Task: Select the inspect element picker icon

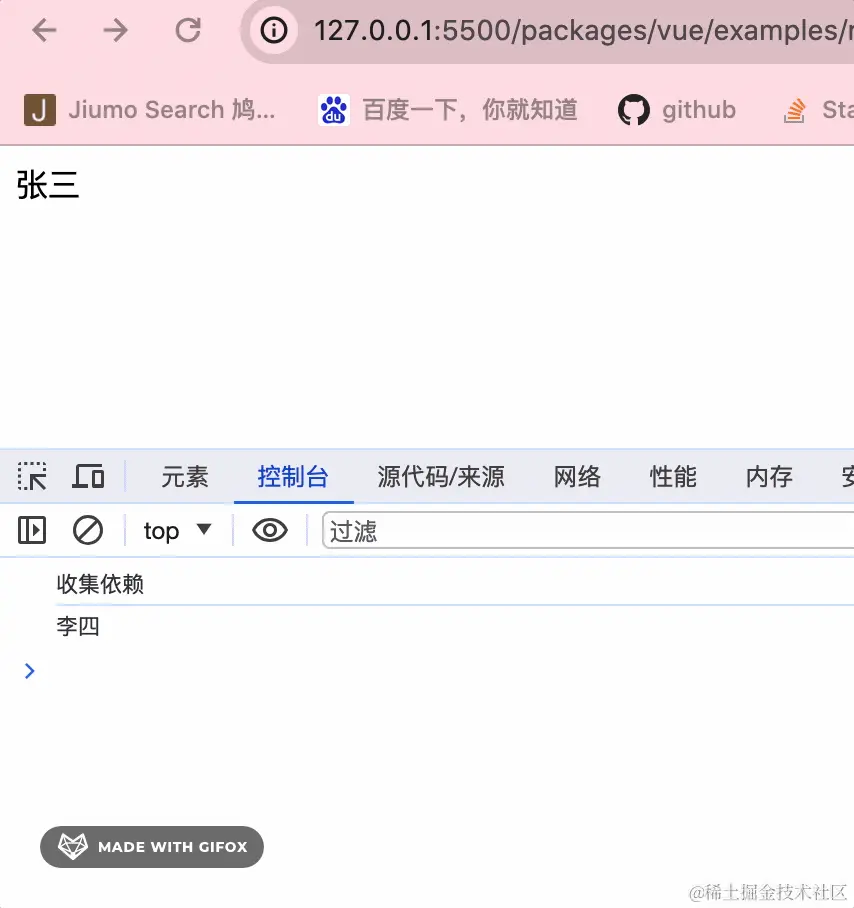Action: tap(32, 477)
